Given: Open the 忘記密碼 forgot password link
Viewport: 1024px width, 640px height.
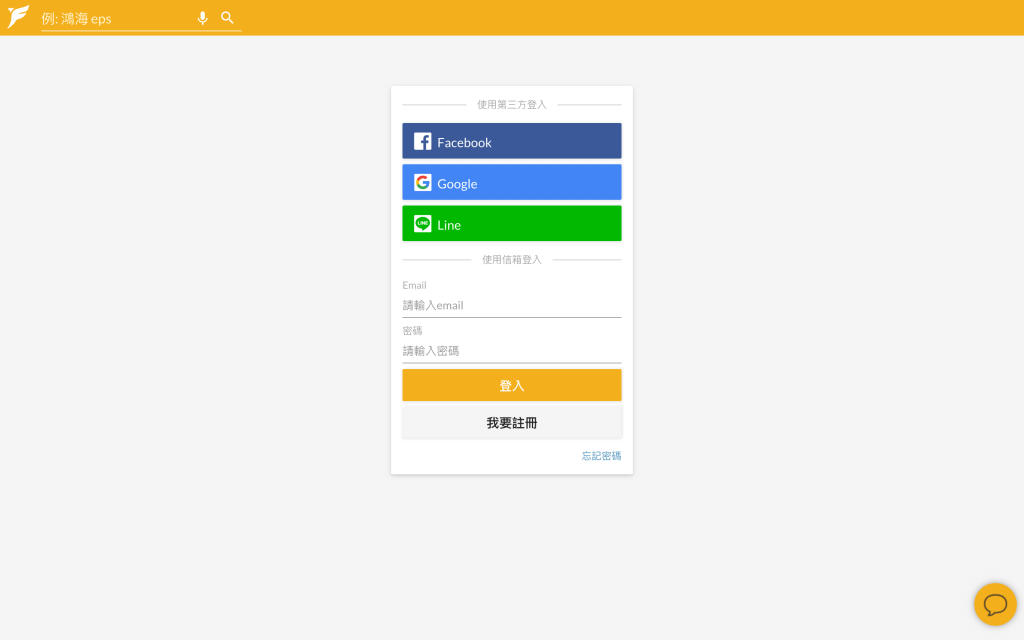Looking at the screenshot, I should tap(601, 456).
